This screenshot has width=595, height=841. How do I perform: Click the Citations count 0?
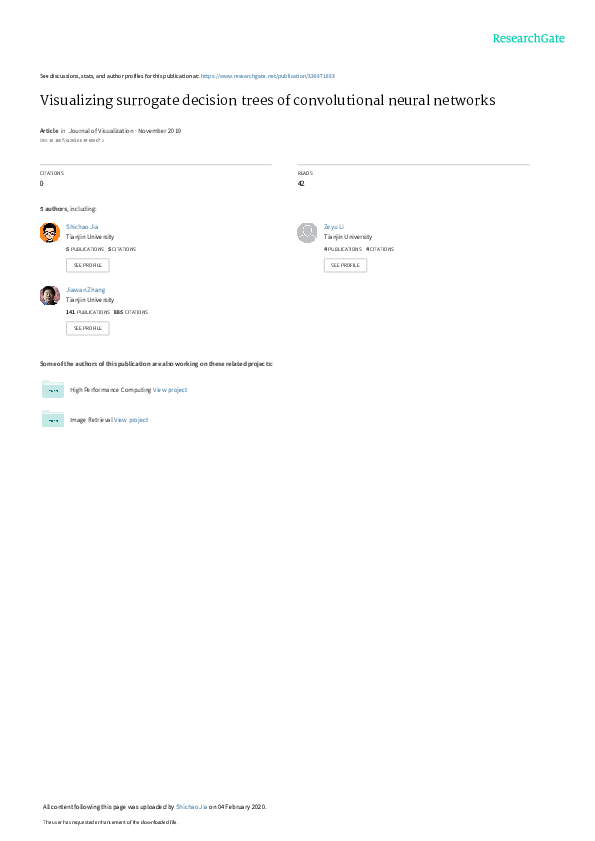41,183
